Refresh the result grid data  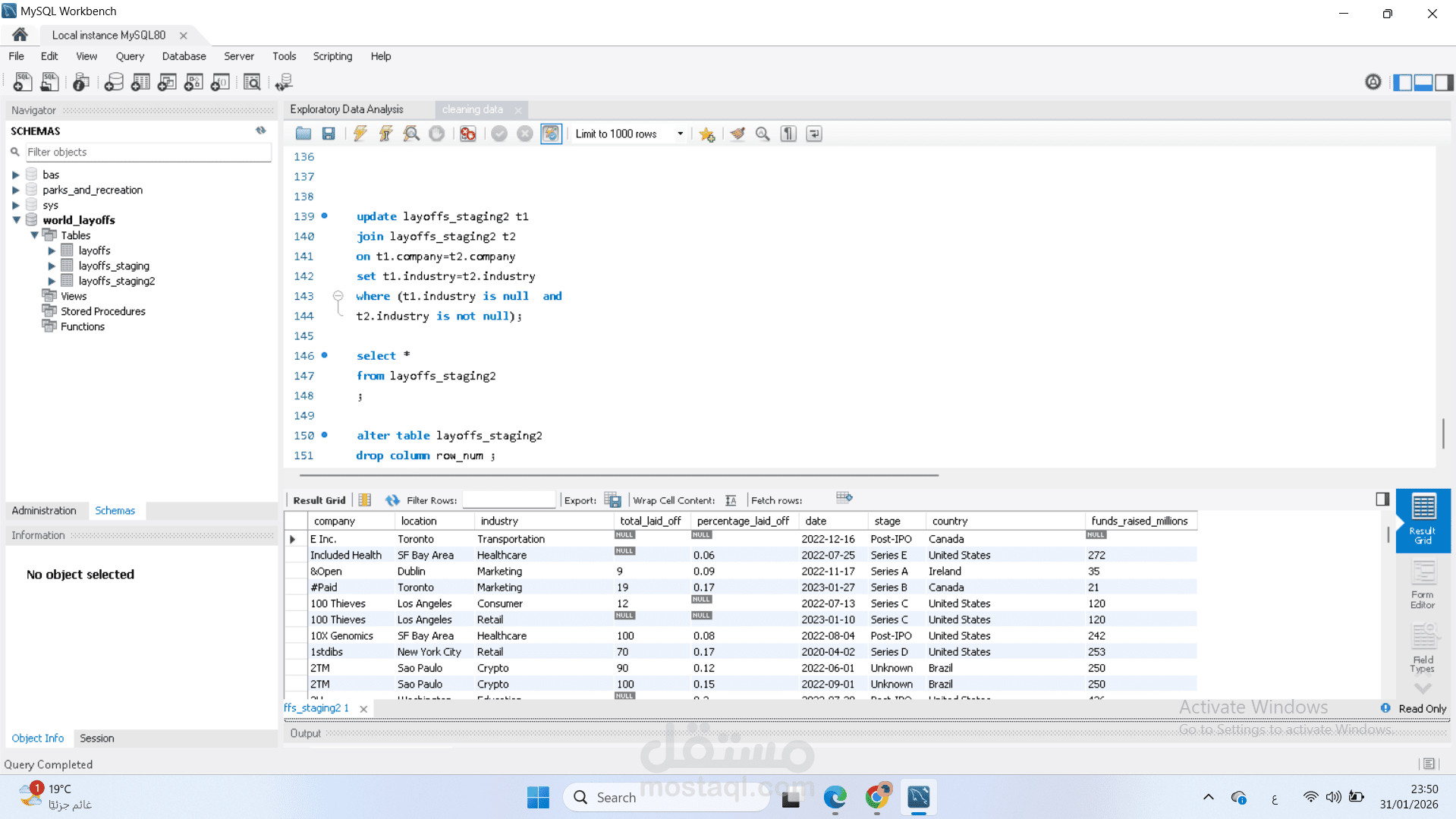(x=392, y=499)
